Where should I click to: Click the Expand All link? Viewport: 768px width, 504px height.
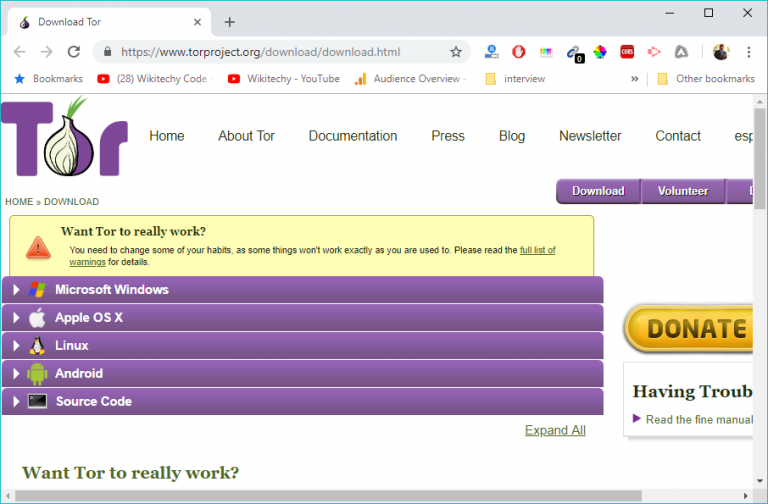point(555,430)
